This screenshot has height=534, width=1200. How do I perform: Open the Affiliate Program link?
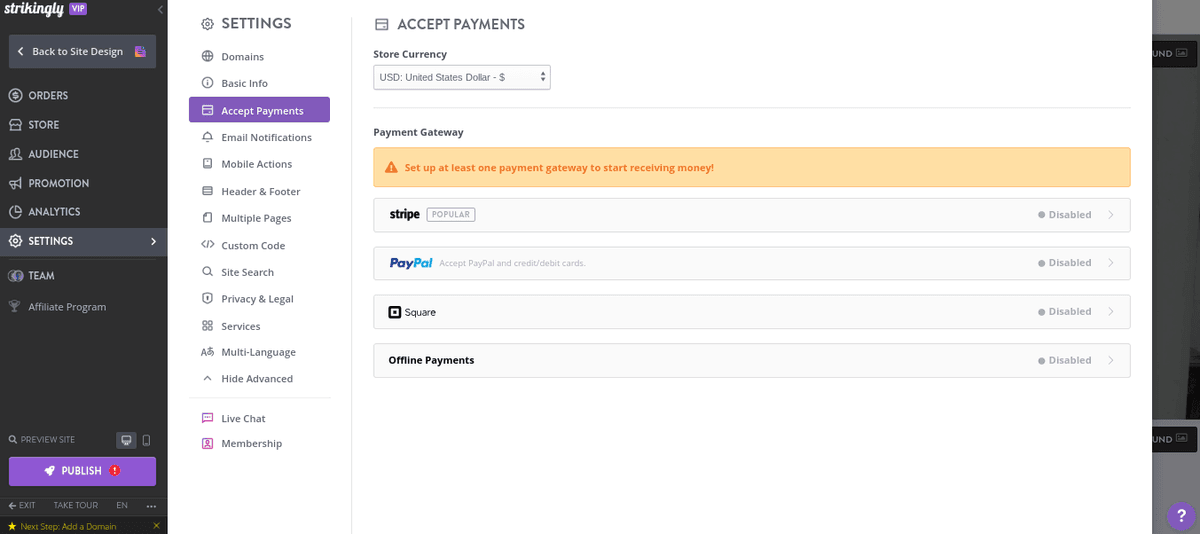pyautogui.click(x=66, y=307)
